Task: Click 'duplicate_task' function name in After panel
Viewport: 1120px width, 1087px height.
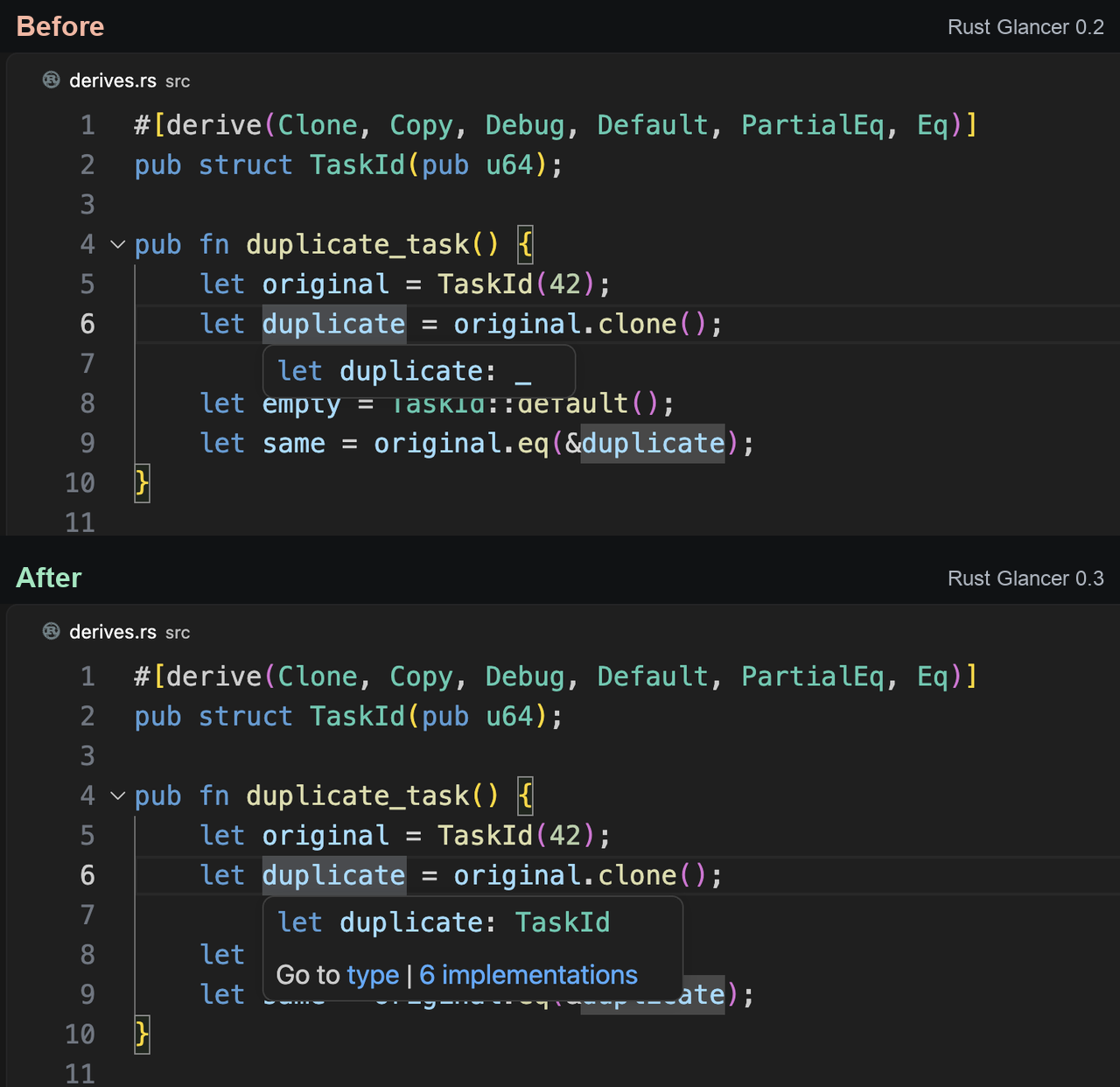Action: 358,796
